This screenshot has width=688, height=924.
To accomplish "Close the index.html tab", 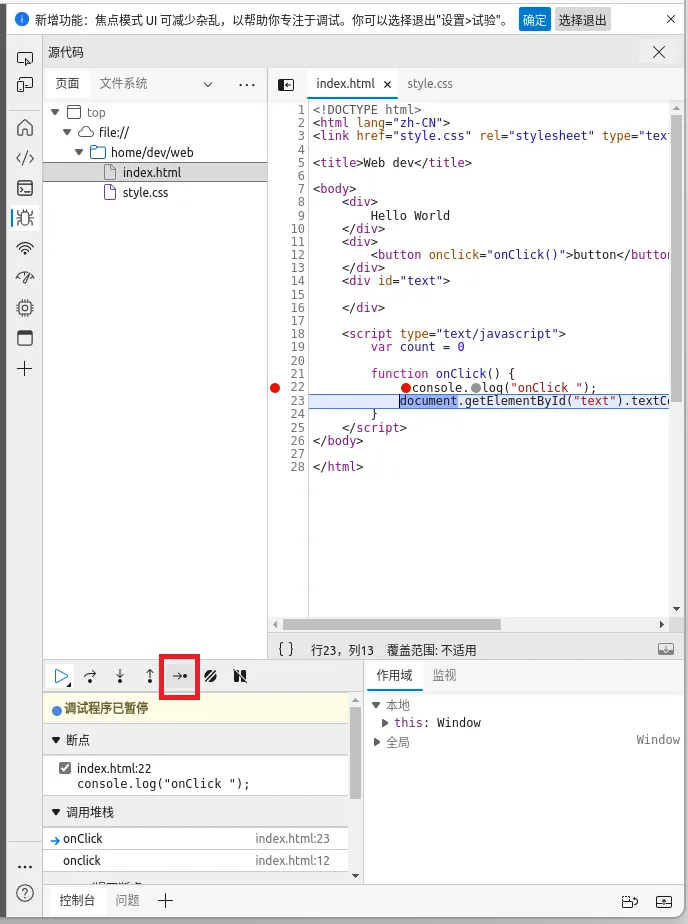I will (x=387, y=84).
